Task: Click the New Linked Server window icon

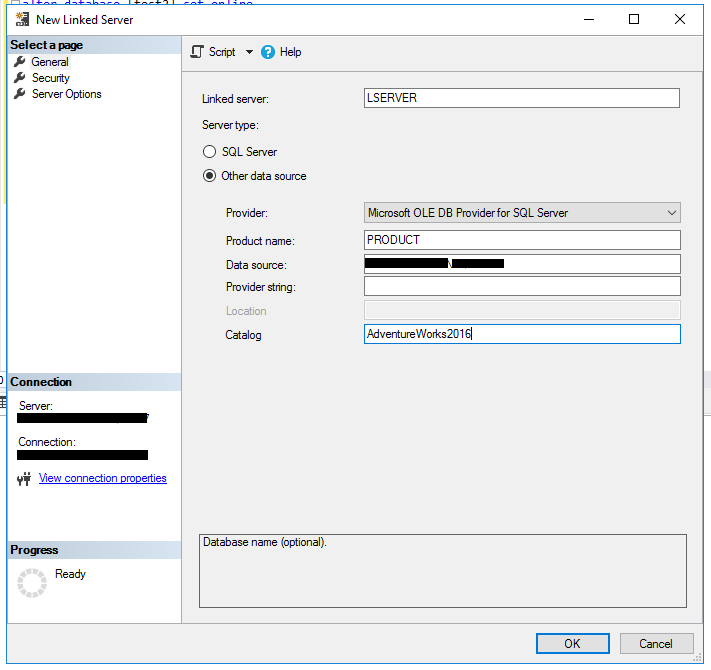Action: coord(22,19)
